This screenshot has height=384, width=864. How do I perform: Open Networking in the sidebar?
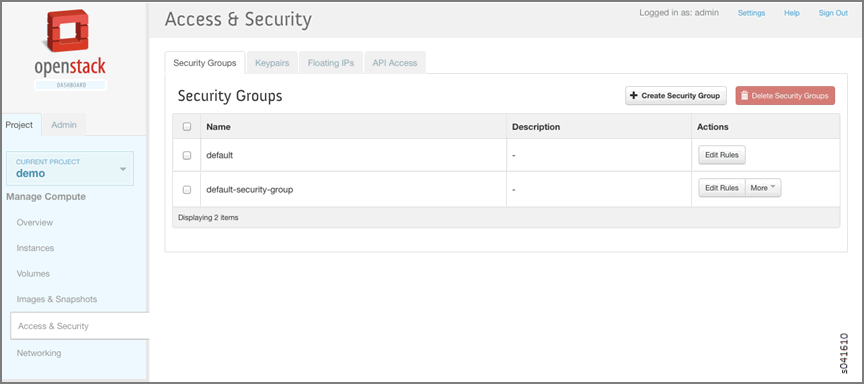[x=39, y=353]
